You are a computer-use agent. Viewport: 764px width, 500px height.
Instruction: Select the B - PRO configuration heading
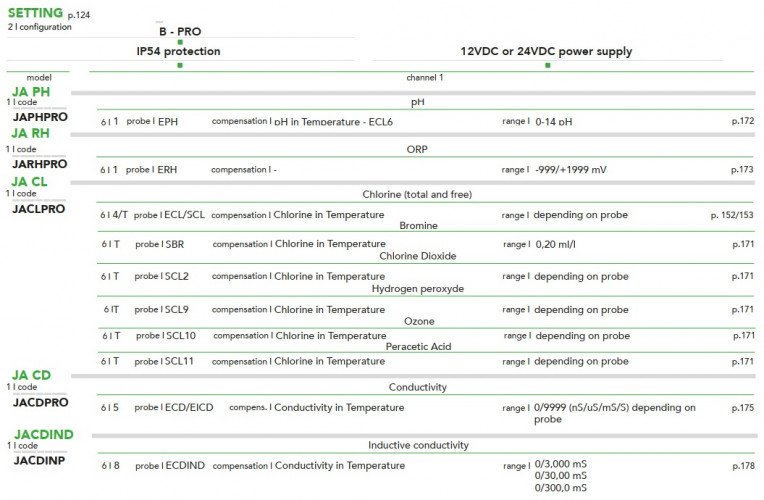(180, 31)
